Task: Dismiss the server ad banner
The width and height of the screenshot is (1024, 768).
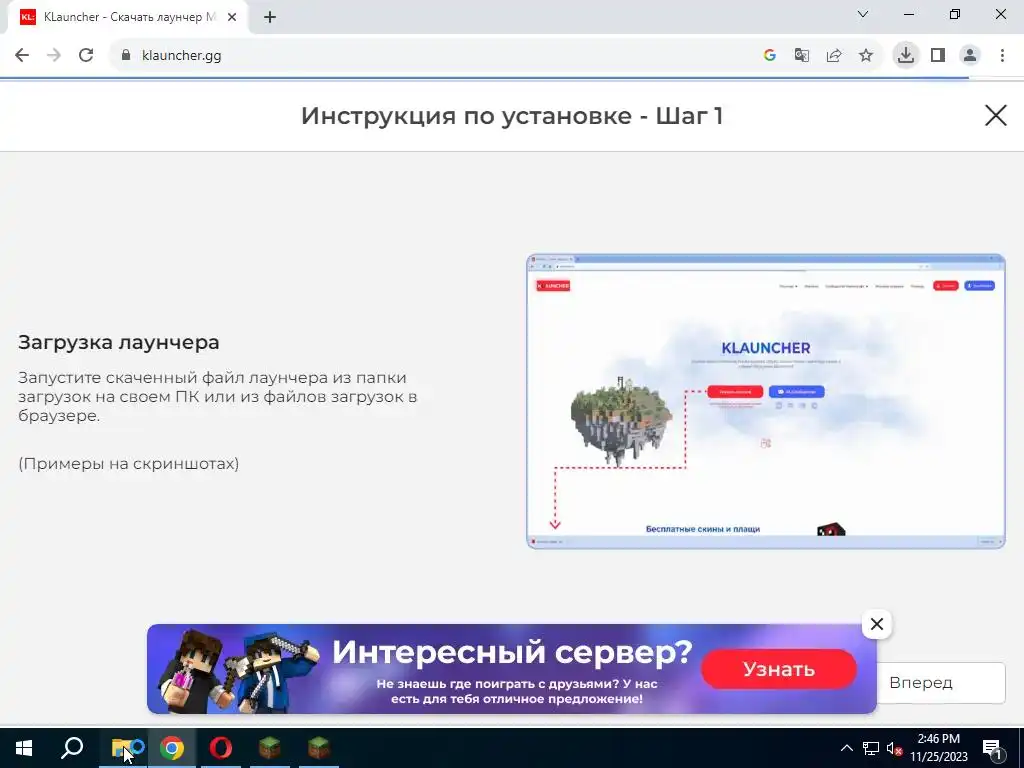Action: click(x=876, y=624)
